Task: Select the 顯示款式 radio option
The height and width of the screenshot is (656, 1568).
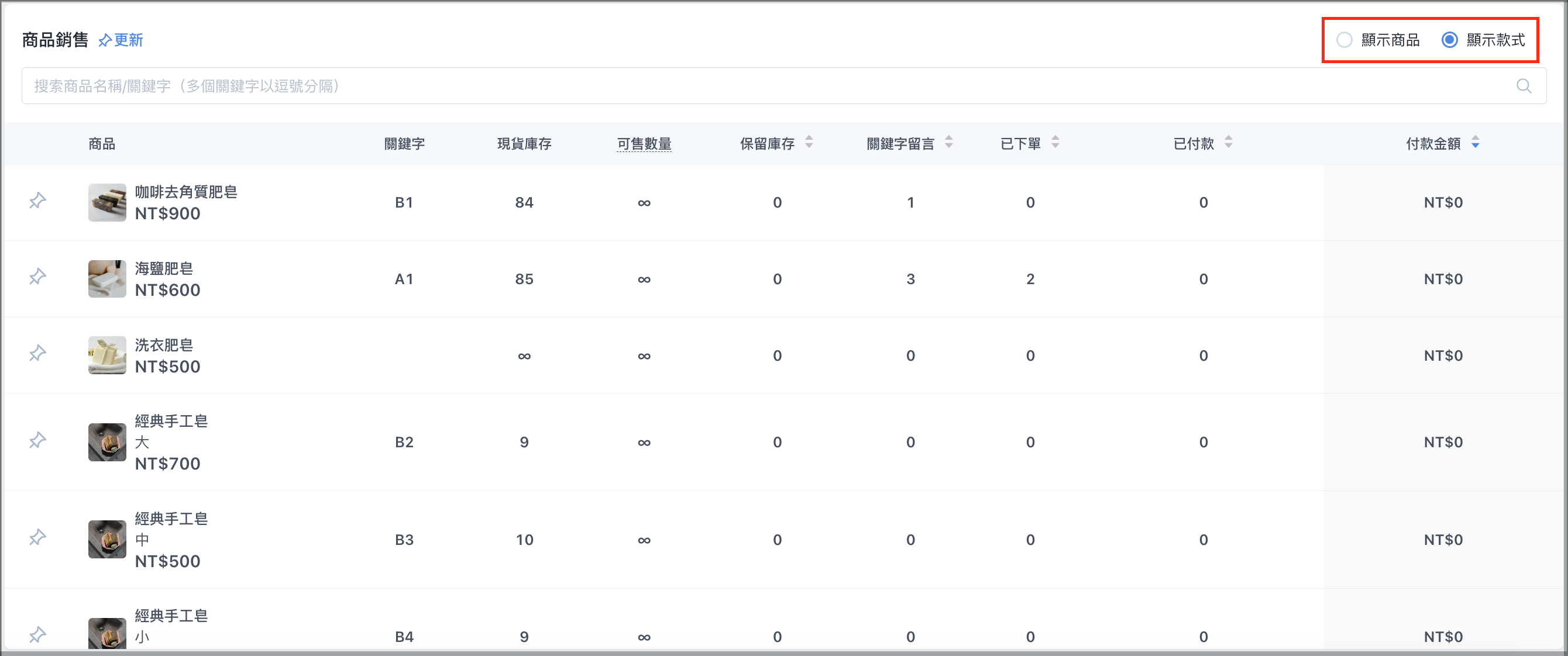Action: click(1449, 40)
